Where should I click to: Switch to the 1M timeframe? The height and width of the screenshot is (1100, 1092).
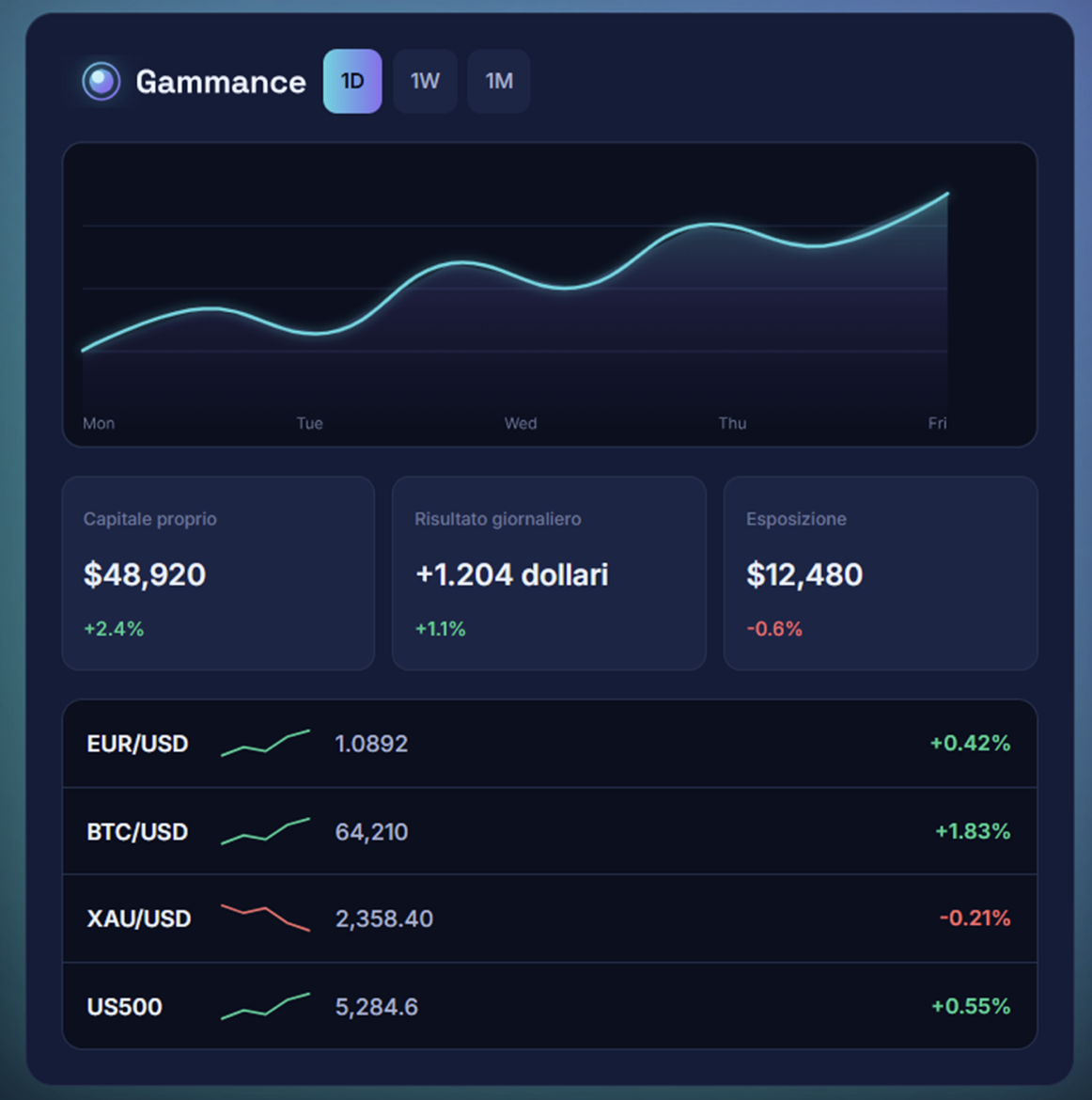pos(499,82)
